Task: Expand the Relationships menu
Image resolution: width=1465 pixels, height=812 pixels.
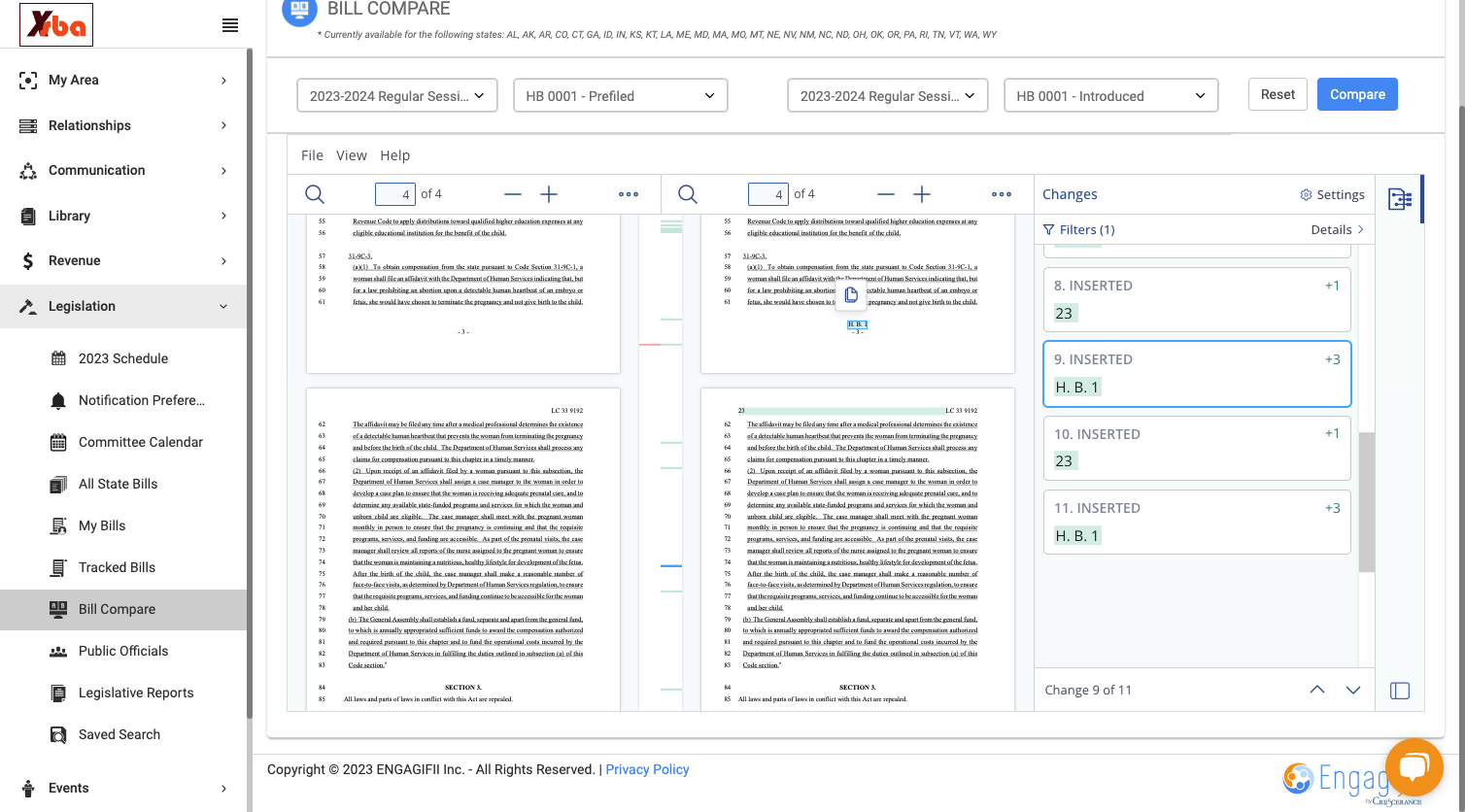Action: (x=123, y=125)
